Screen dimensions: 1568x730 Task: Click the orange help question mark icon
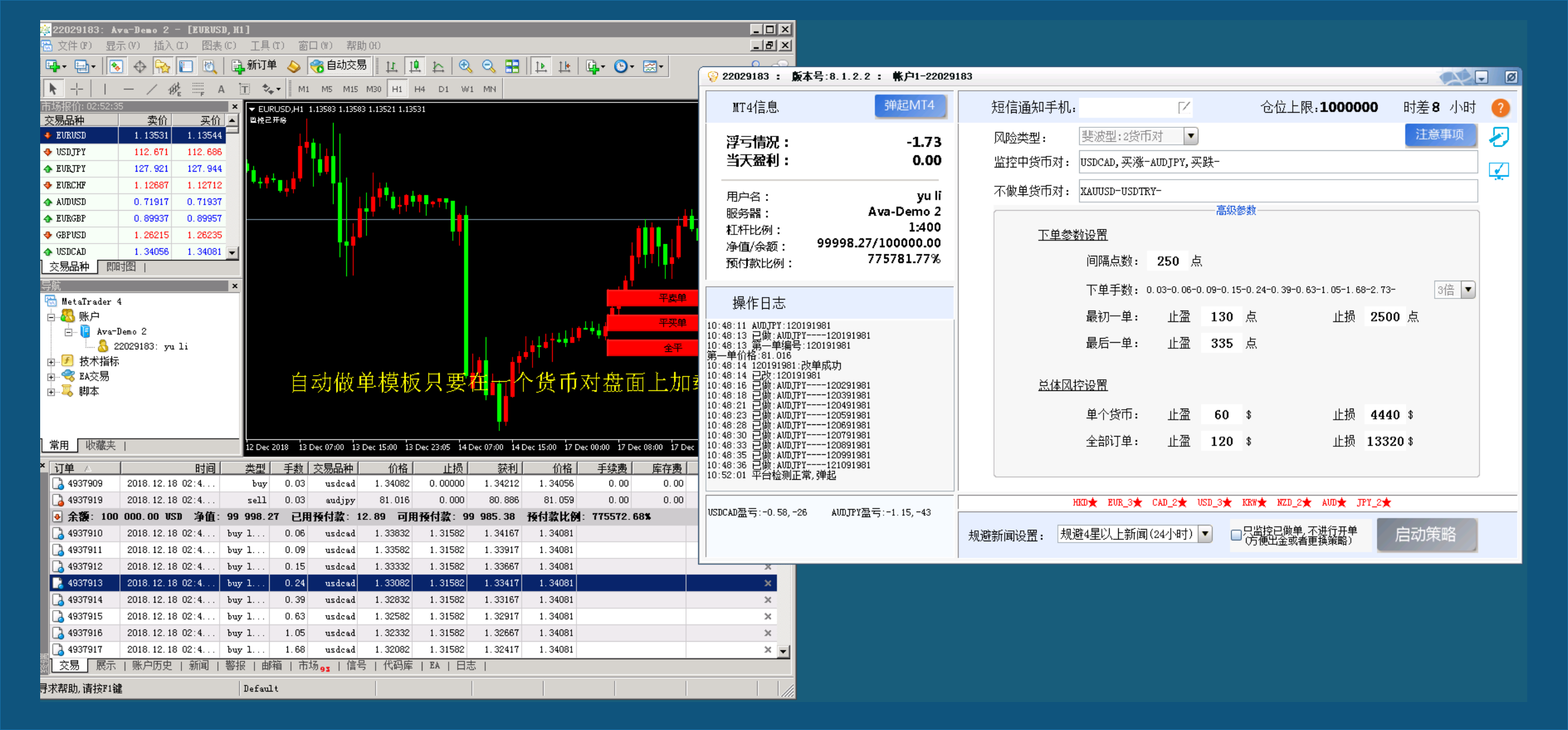click(x=1500, y=108)
